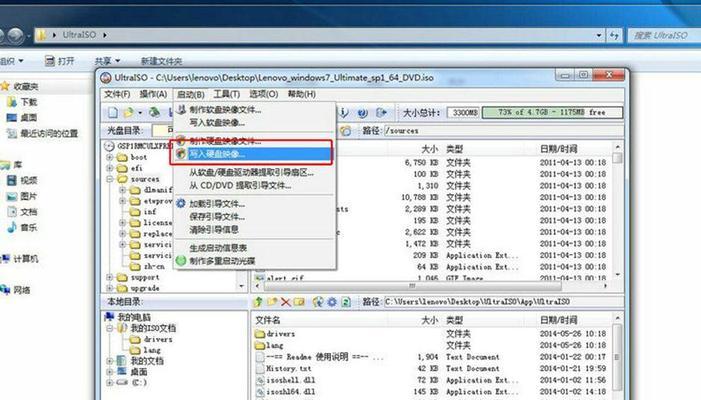Screen dimensions: 701x400
Task: Choose 生成启动信息表 menu entry
Action: tap(254, 248)
